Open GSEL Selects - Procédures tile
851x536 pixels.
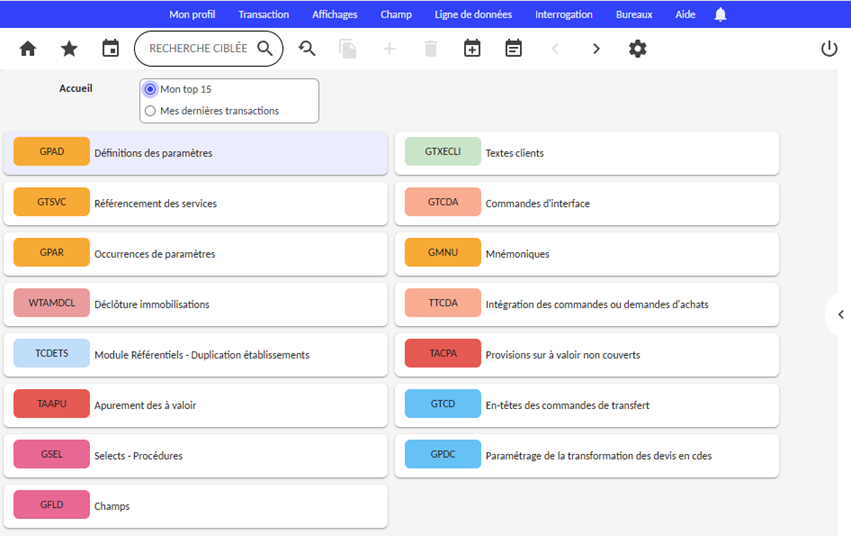tap(195, 455)
